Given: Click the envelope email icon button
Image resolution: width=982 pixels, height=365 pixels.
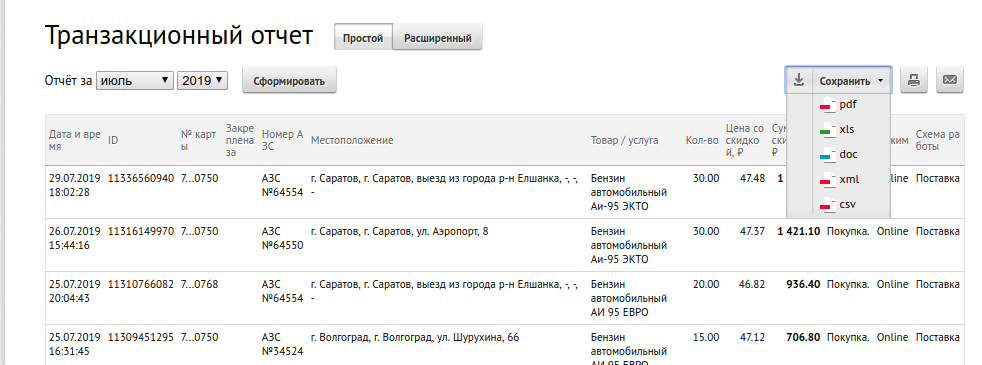Looking at the screenshot, I should pyautogui.click(x=950, y=80).
